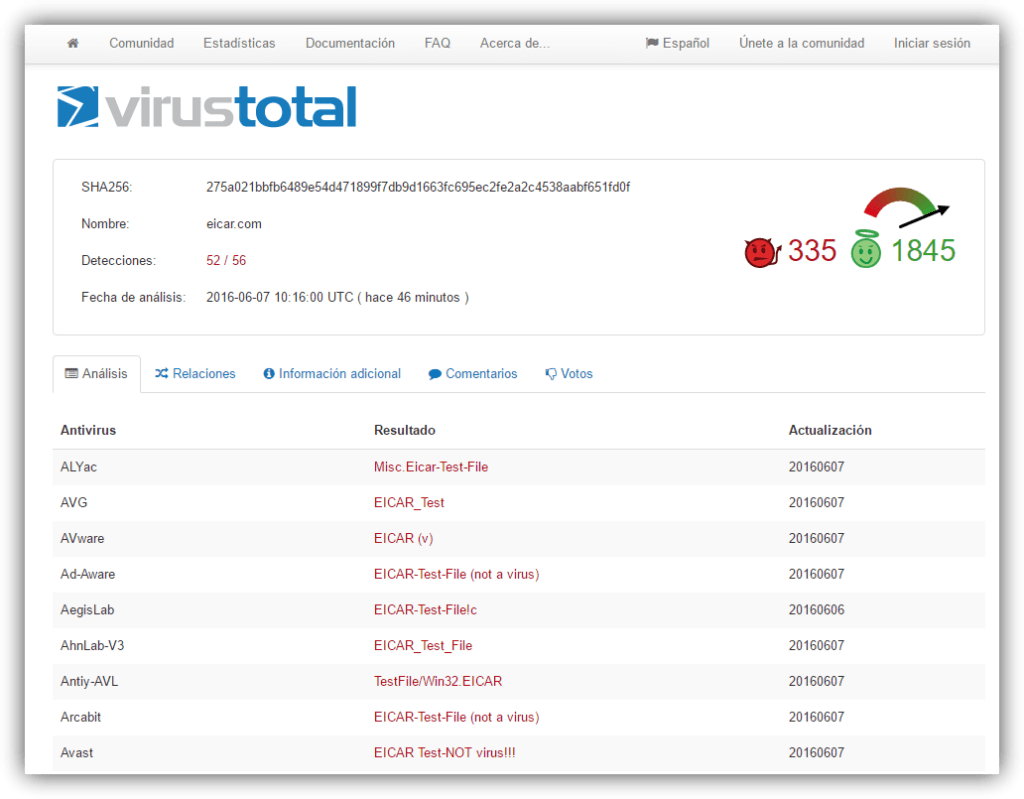Click Ad-Aware's EICAR-Test-File (not a virus) result
Screen dimensions: 1024x799
click(456, 574)
